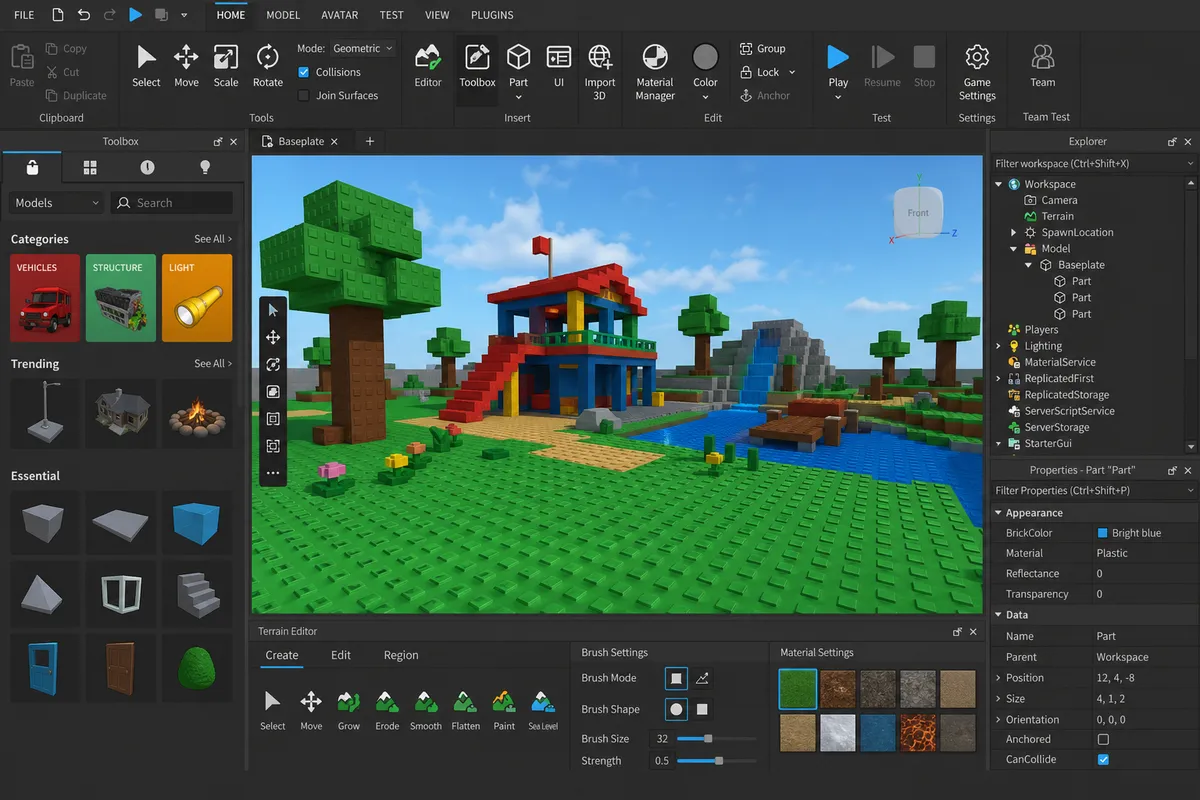This screenshot has width=1200, height=800.
Task: Start a Team Test
Action: [1043, 66]
